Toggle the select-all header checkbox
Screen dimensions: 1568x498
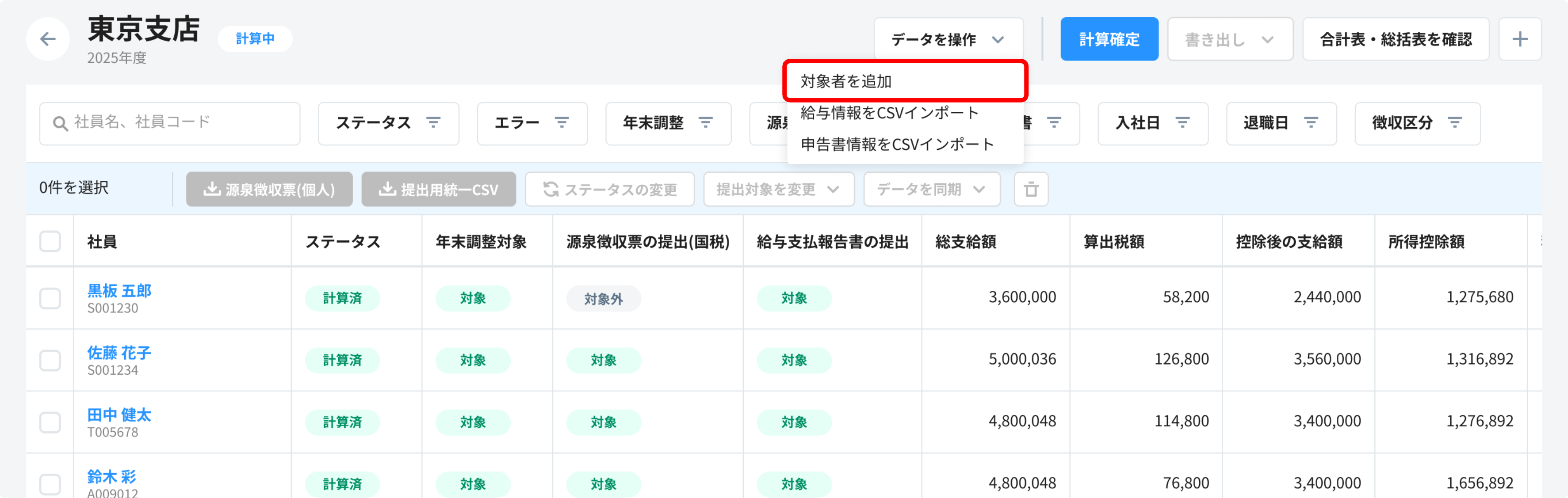50,241
